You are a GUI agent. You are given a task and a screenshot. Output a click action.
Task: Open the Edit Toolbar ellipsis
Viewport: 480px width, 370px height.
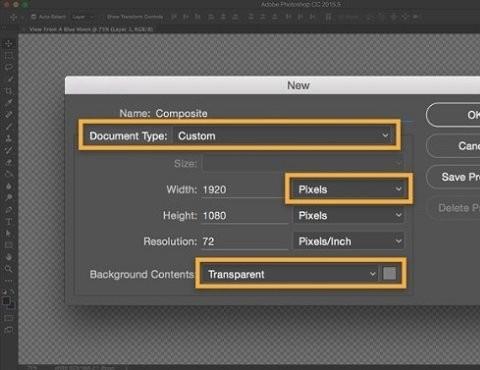[9, 281]
